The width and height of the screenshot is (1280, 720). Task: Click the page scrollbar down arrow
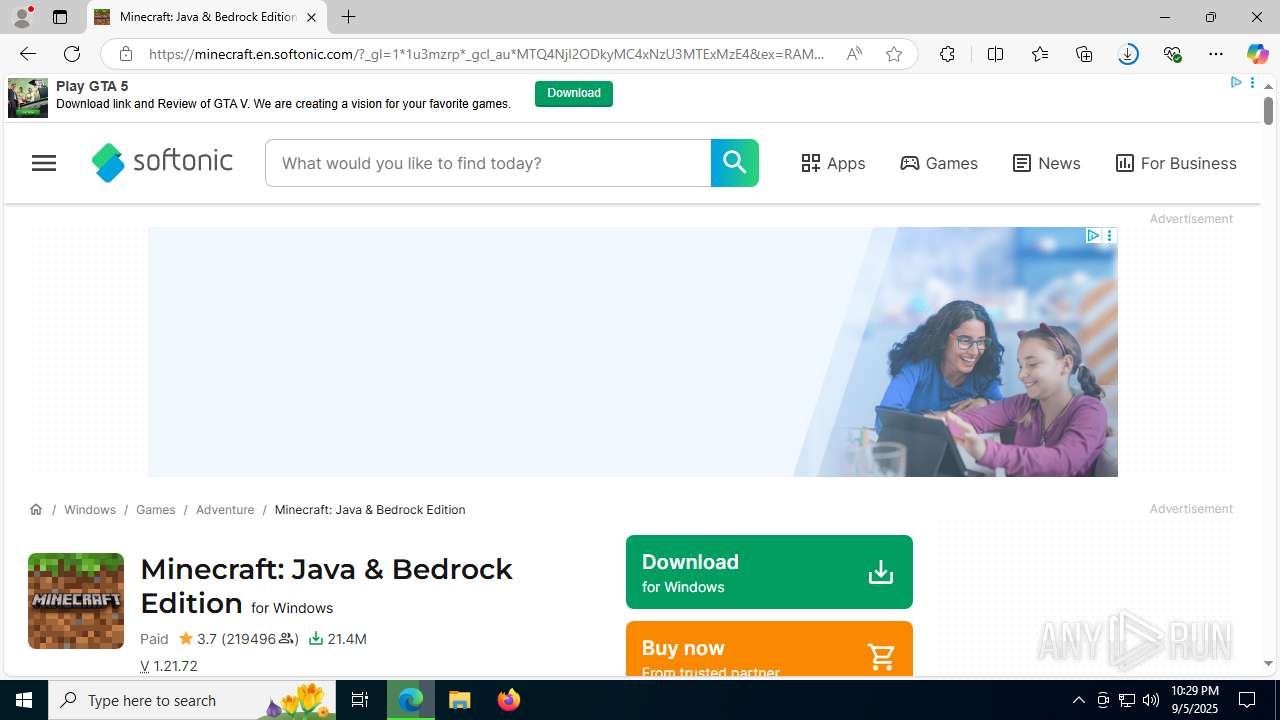click(x=1268, y=663)
